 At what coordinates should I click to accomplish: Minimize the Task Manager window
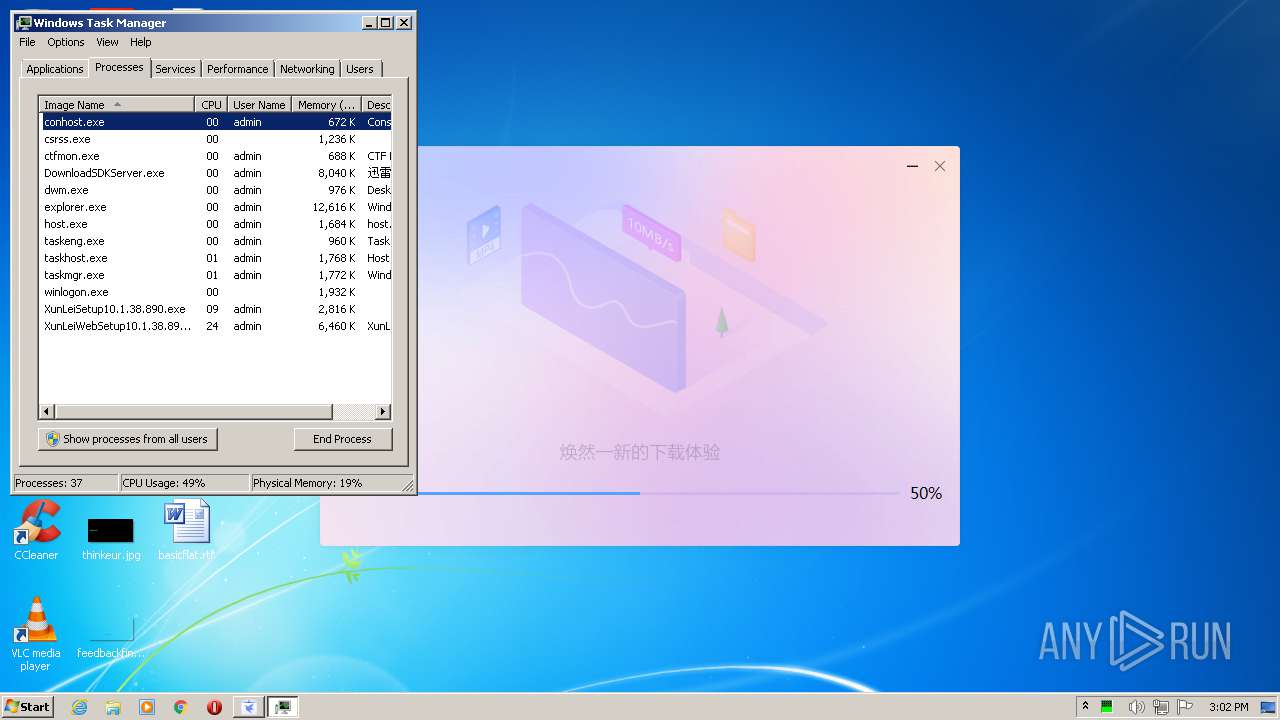[368, 22]
